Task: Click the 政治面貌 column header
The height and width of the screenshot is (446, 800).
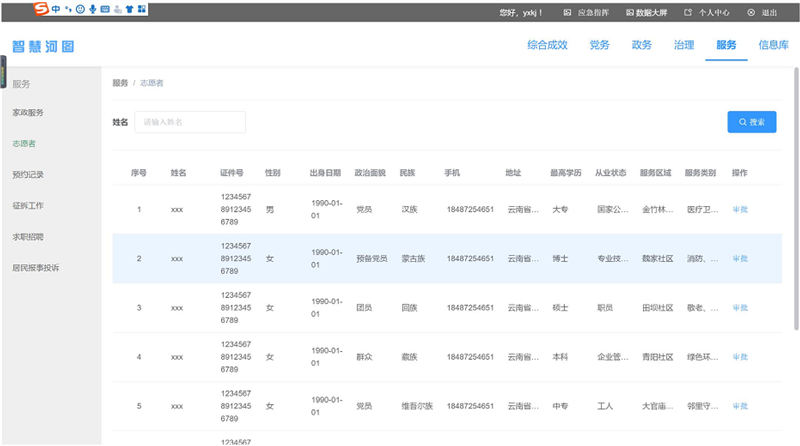Action: (x=370, y=173)
